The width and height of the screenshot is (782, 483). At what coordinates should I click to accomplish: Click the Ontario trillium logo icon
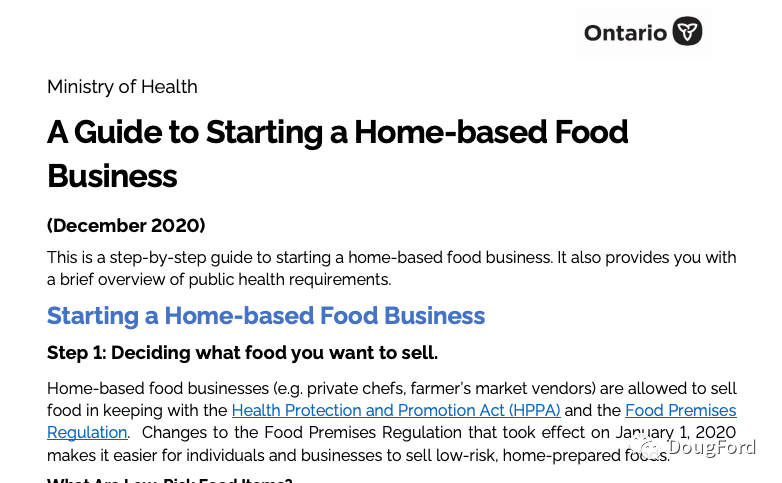pos(687,32)
